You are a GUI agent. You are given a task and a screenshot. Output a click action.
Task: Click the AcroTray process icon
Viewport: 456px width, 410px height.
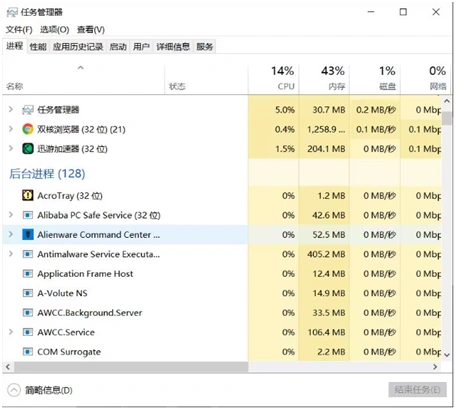pos(28,195)
